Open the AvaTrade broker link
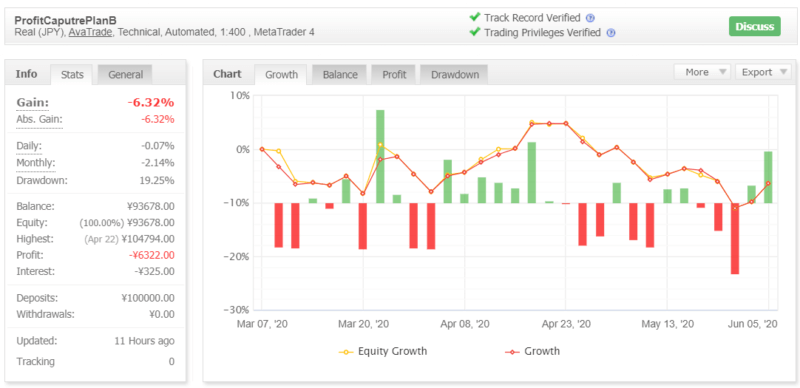The height and width of the screenshot is (388, 800). coord(89,32)
